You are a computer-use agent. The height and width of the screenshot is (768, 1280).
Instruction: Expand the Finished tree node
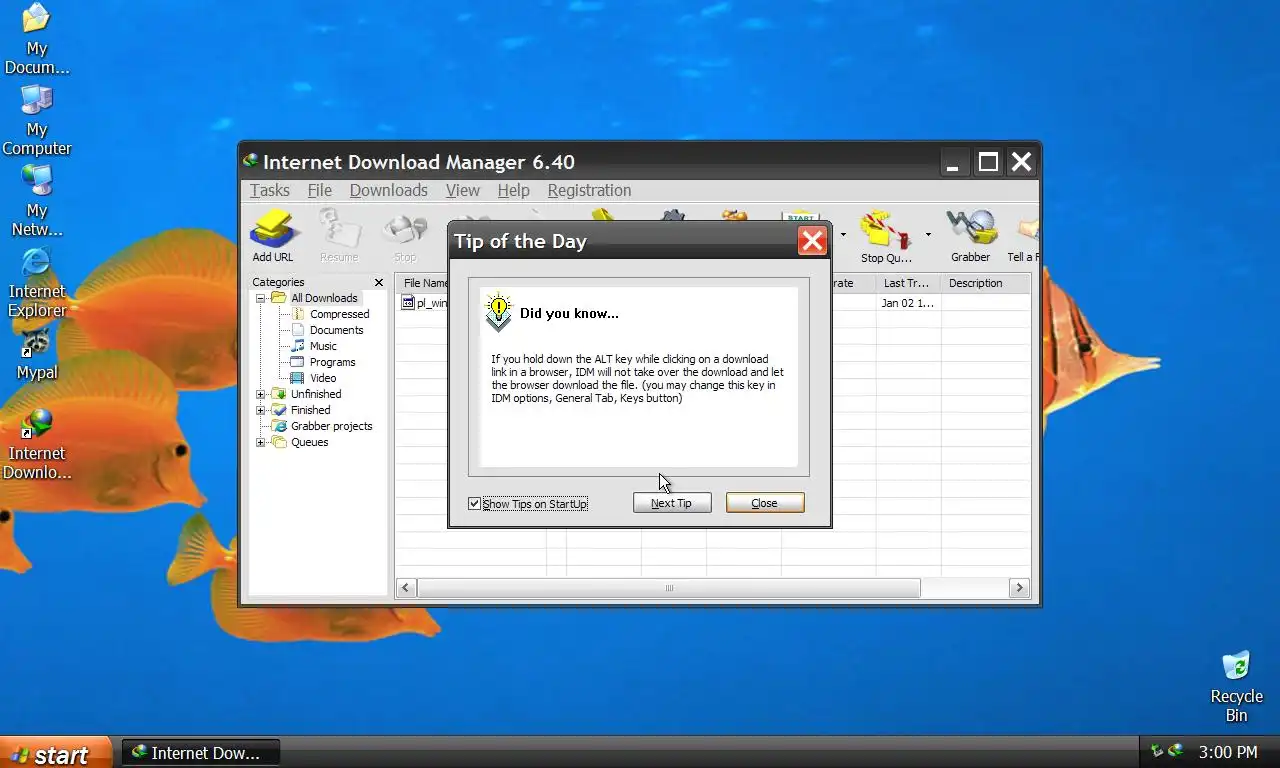261,410
